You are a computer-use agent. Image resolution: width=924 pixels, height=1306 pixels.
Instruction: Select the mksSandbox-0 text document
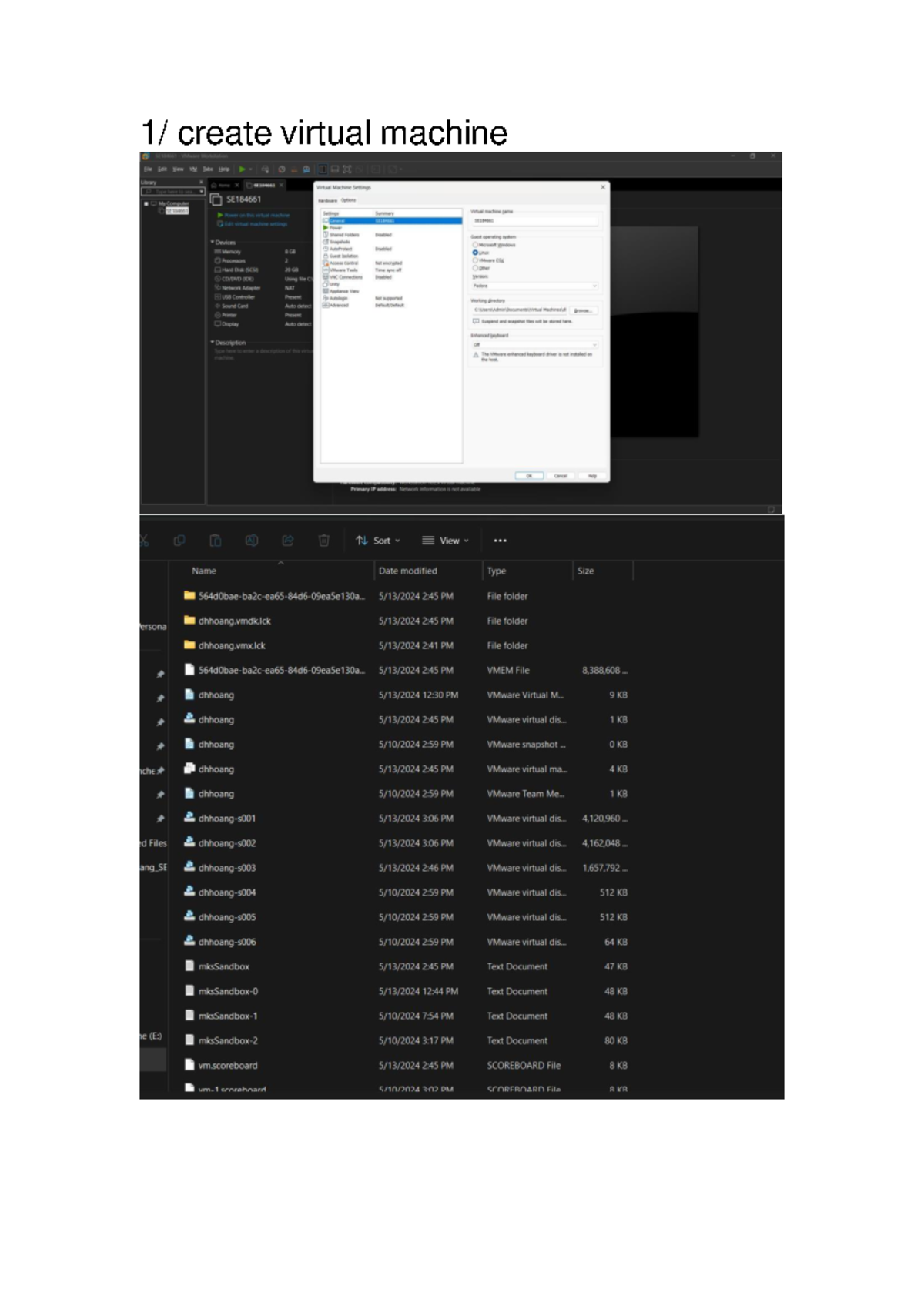click(406, 991)
